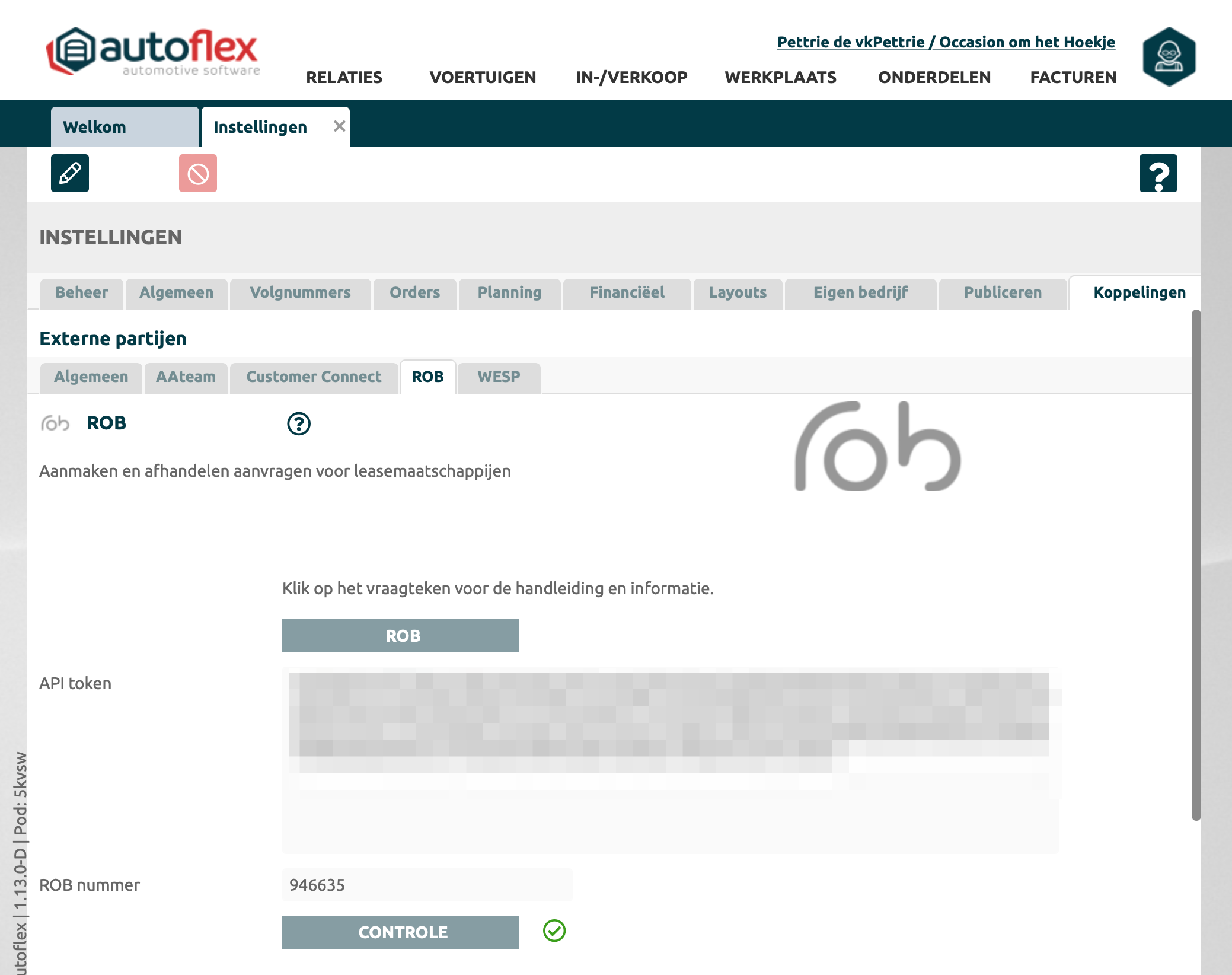Screen dimensions: 1232x975
Task: Click the pencil edit icon
Action: click(70, 173)
